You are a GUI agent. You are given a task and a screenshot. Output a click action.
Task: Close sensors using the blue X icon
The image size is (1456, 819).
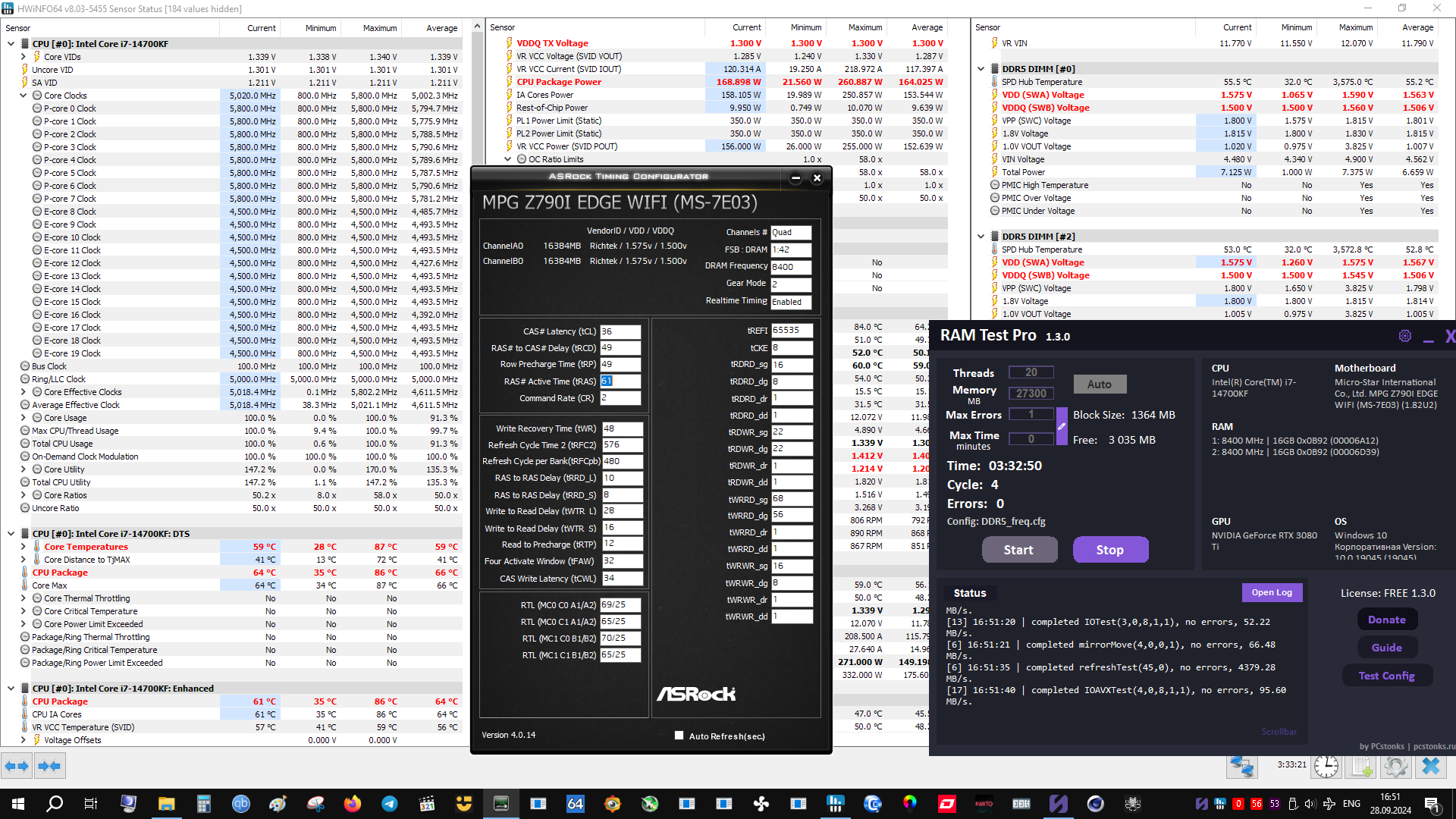(1431, 766)
